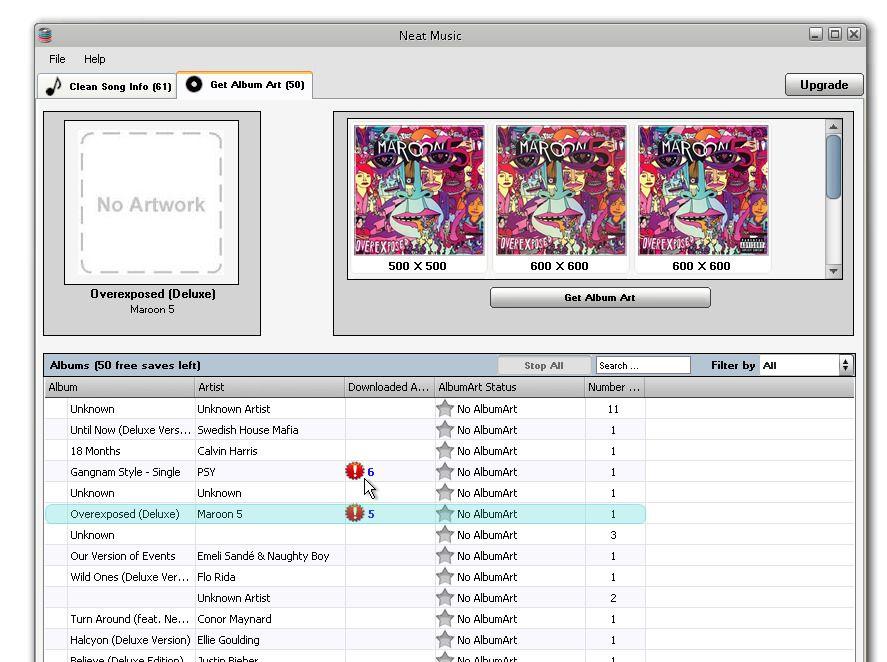Click the red alert icon in Overexposed (Deluxe) row
887x662 pixels.
click(355, 513)
